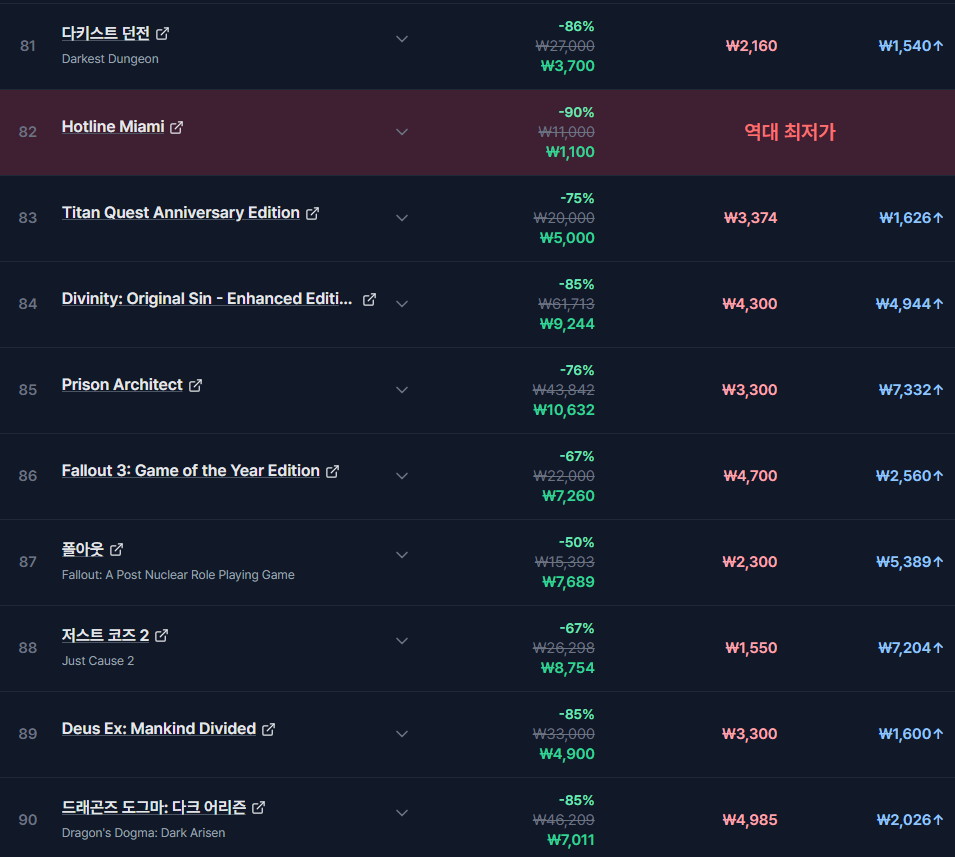The image size is (955, 857).
Task: Click the ₩4,700 lowest price
Action: pos(750,476)
